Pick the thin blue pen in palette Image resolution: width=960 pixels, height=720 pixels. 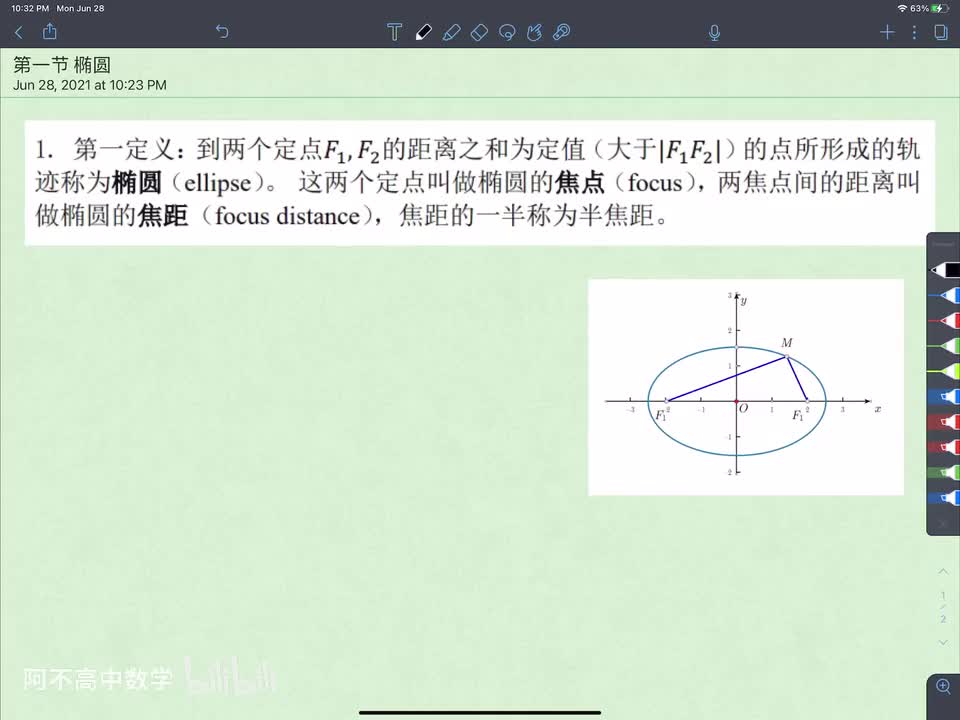point(945,296)
